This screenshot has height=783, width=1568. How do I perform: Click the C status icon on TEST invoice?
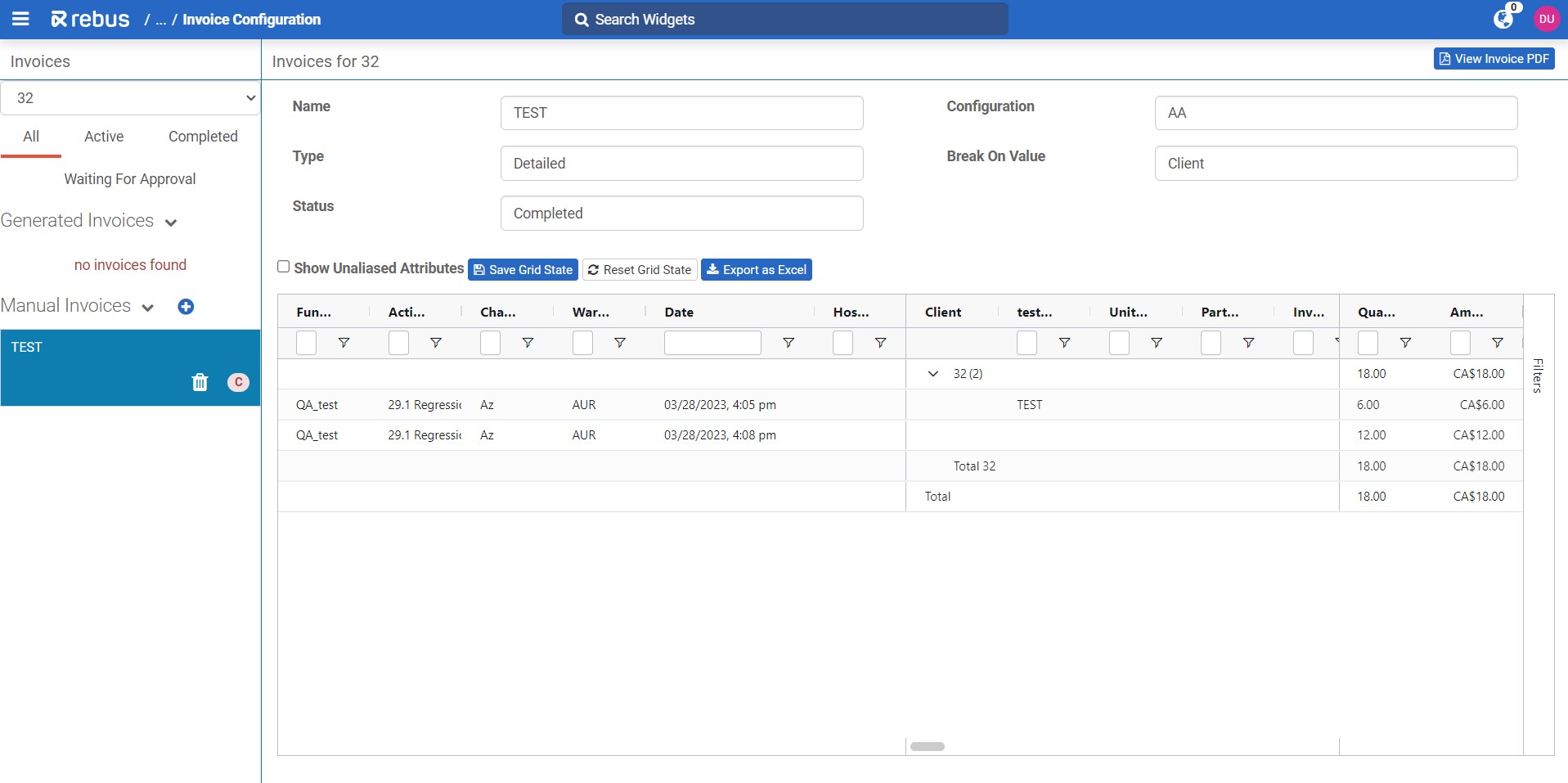(x=237, y=382)
